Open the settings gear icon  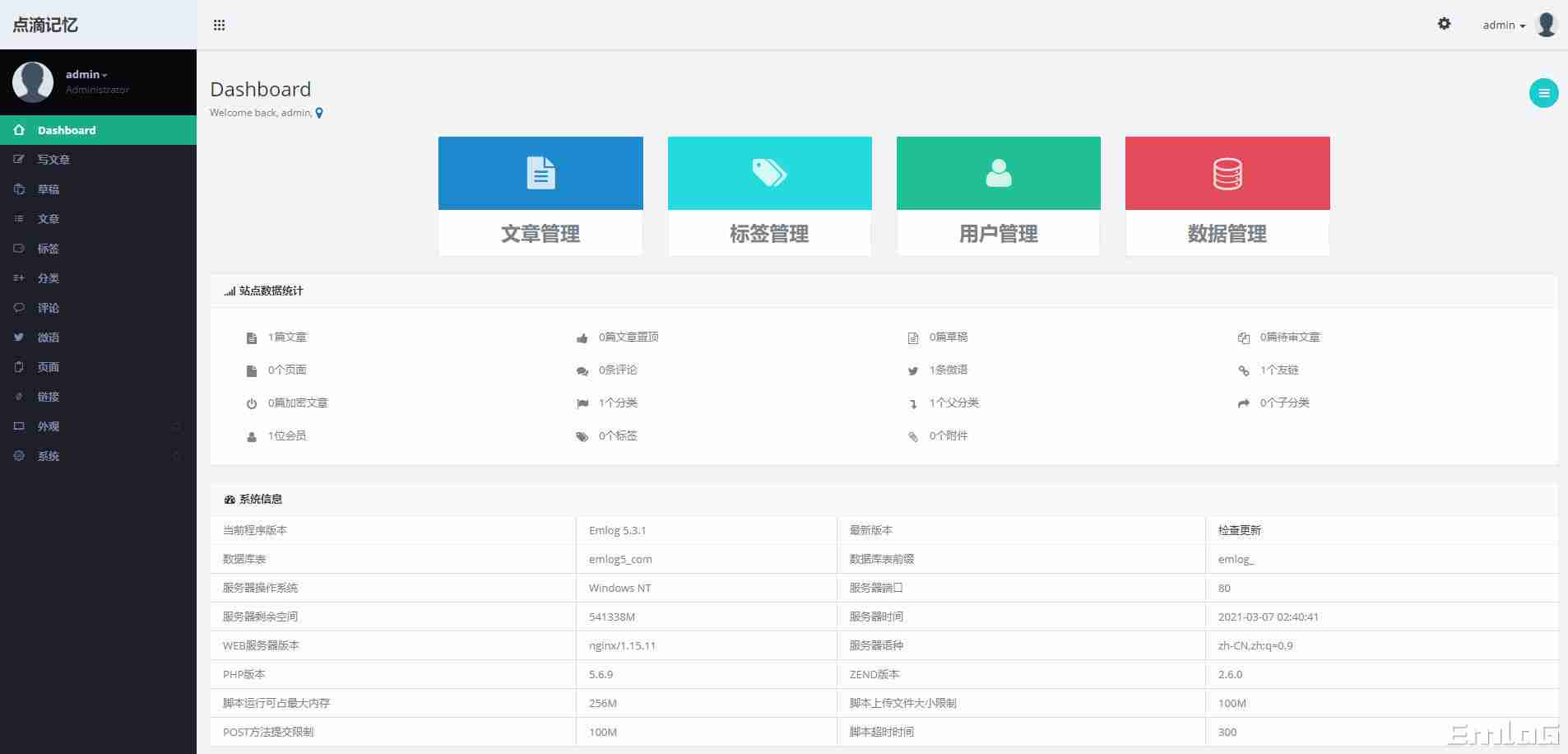click(x=1444, y=24)
